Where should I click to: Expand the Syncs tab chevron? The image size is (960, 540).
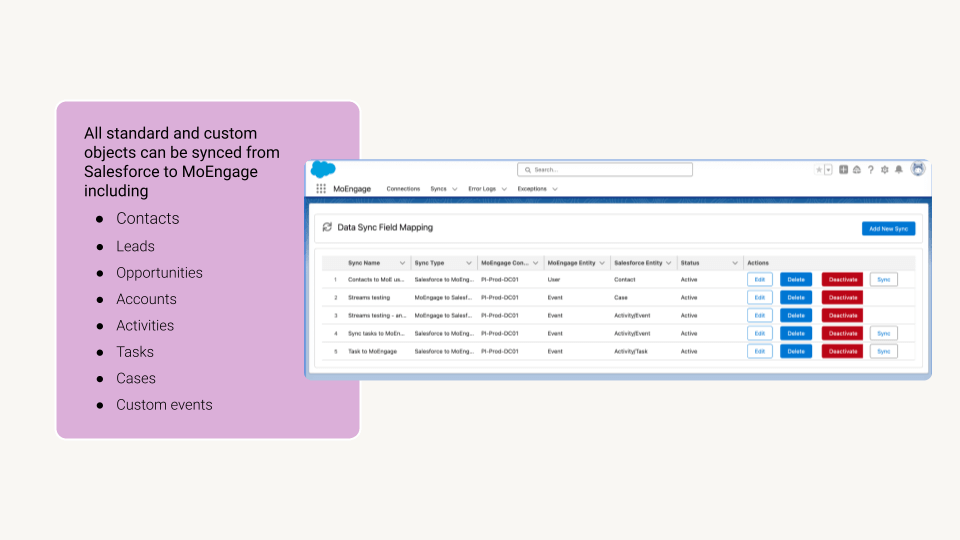coord(455,189)
